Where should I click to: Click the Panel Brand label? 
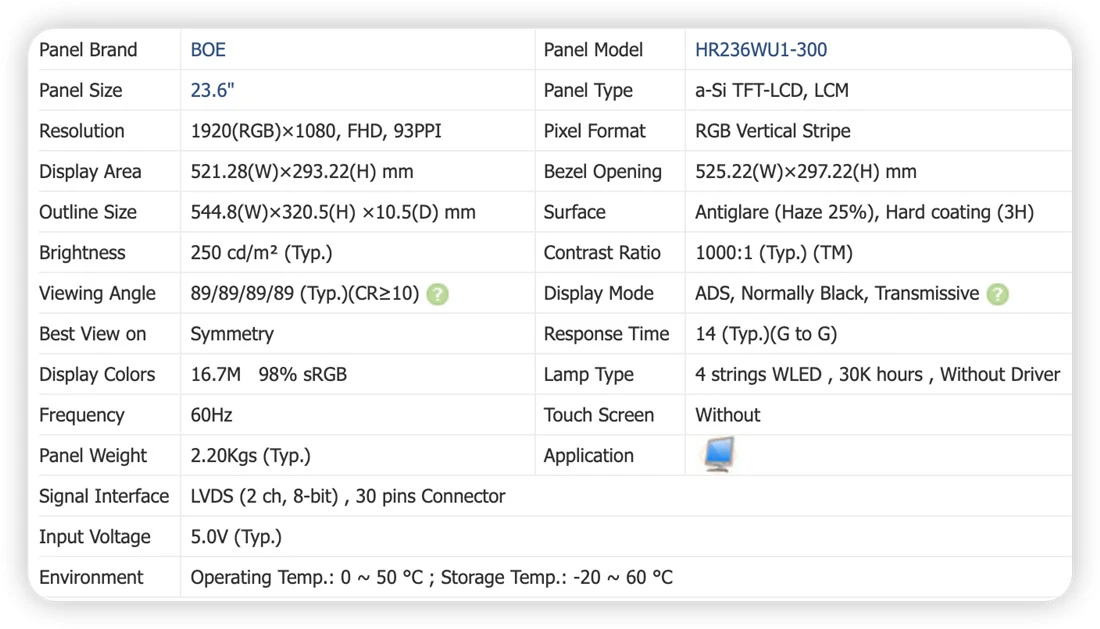pos(88,50)
